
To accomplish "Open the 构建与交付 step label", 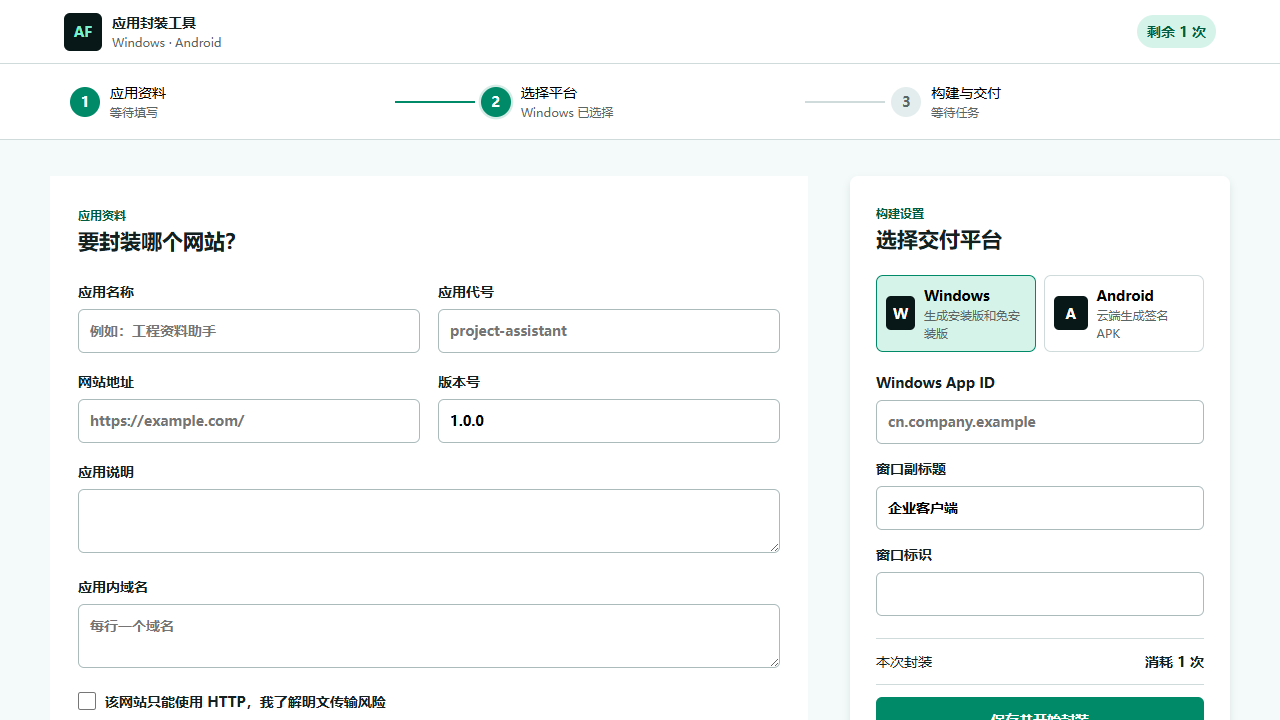I will (966, 93).
